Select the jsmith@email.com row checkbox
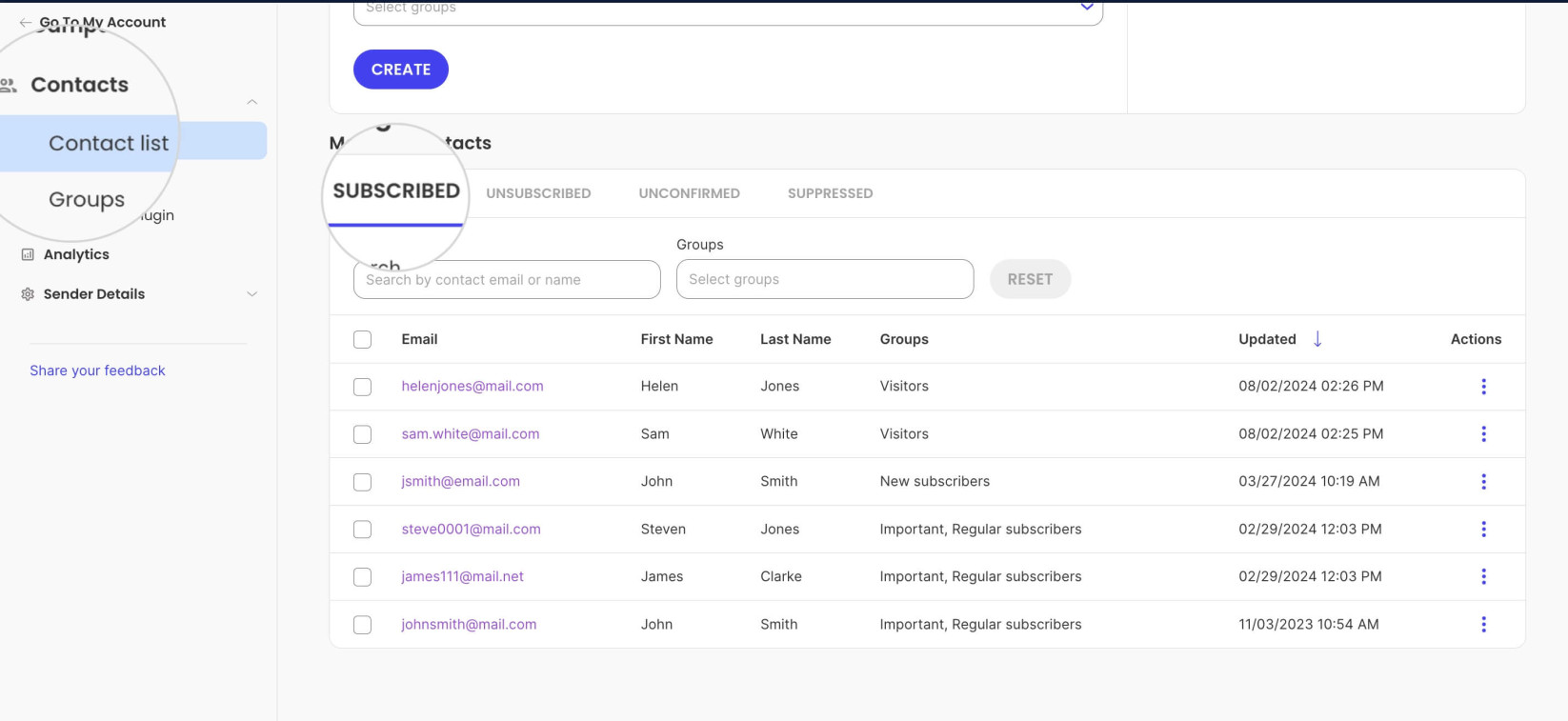 point(362,482)
